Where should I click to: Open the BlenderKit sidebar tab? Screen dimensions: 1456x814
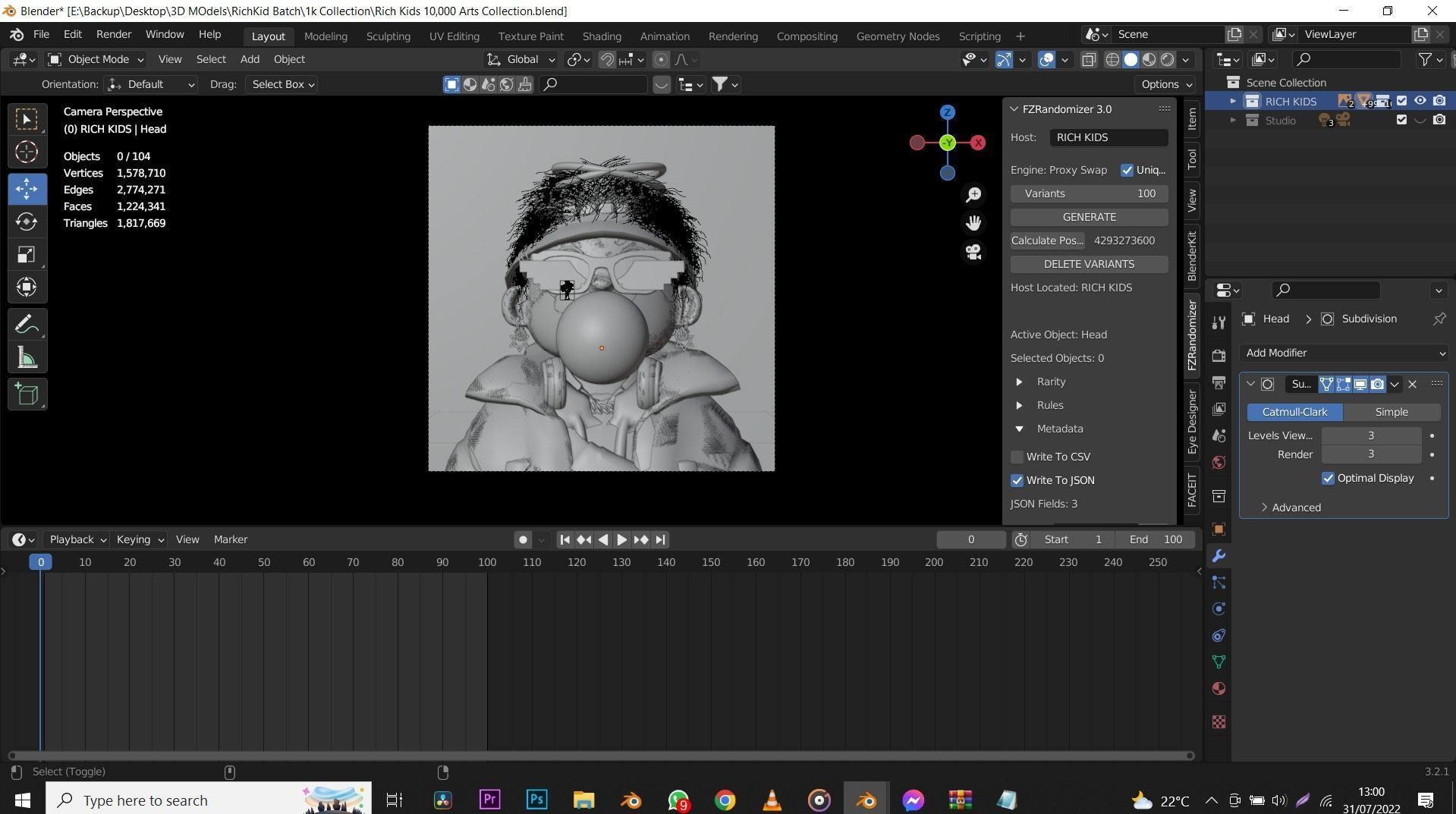pos(1192,256)
